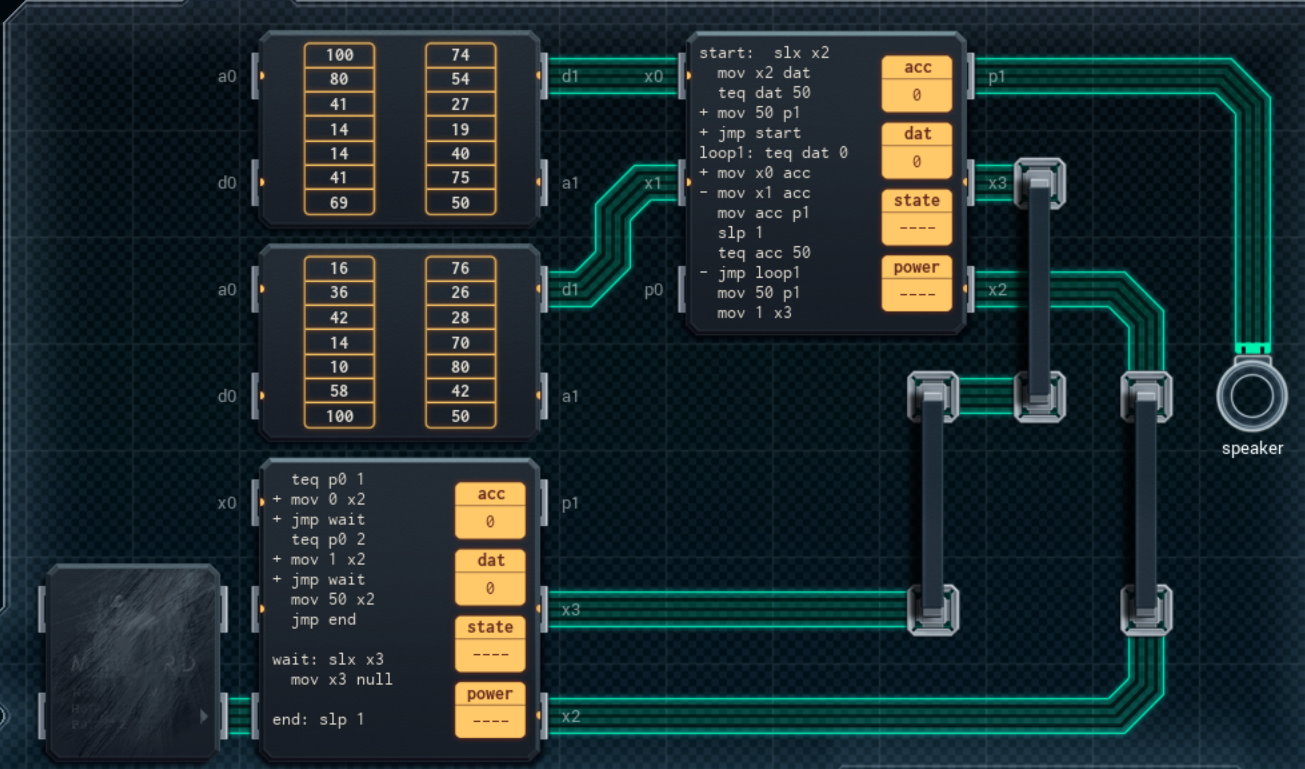Click the "loop1: teq dat 0" code line
The height and width of the screenshot is (769, 1305).
coord(773,153)
